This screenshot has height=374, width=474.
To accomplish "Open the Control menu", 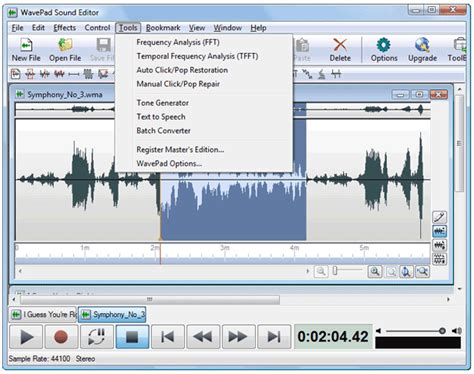I will [97, 28].
